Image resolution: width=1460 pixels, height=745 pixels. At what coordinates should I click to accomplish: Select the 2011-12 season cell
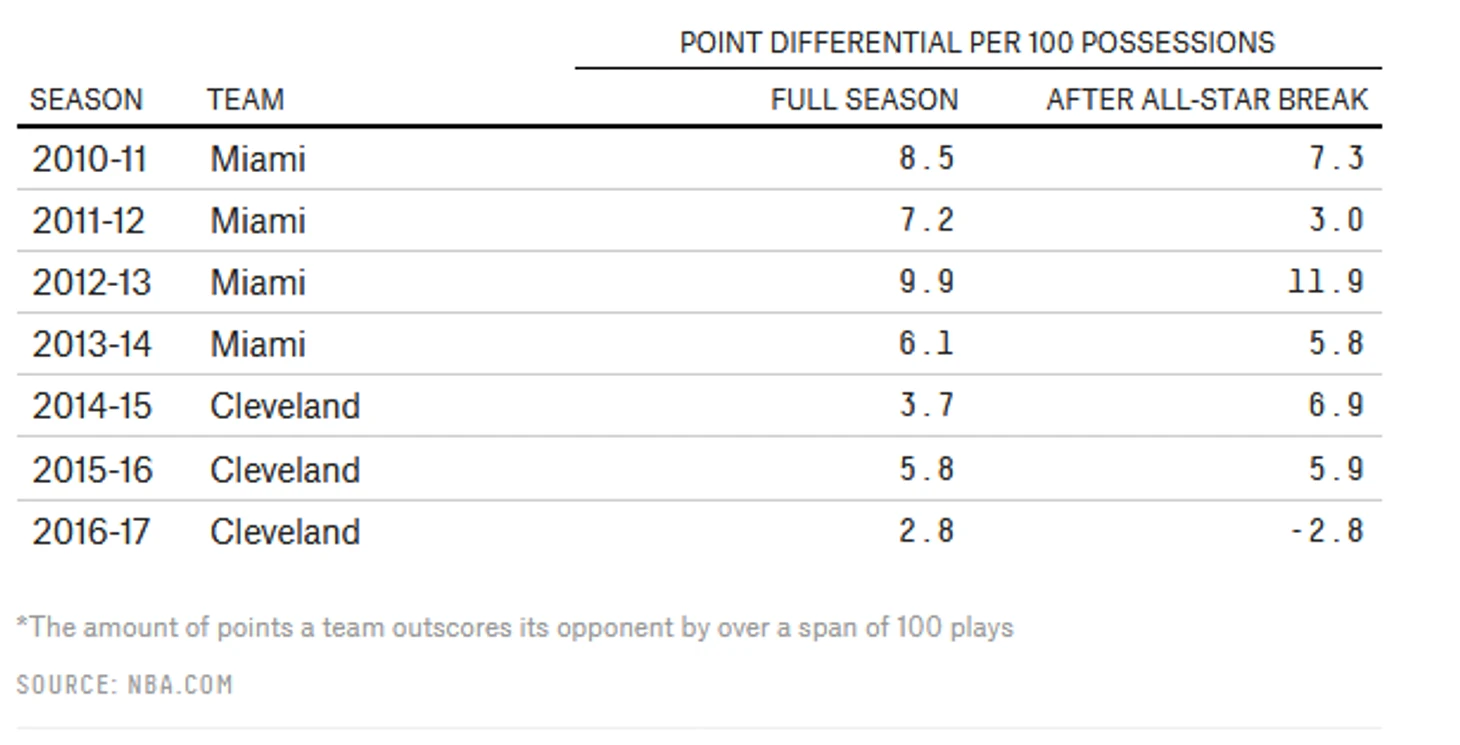click(x=89, y=221)
